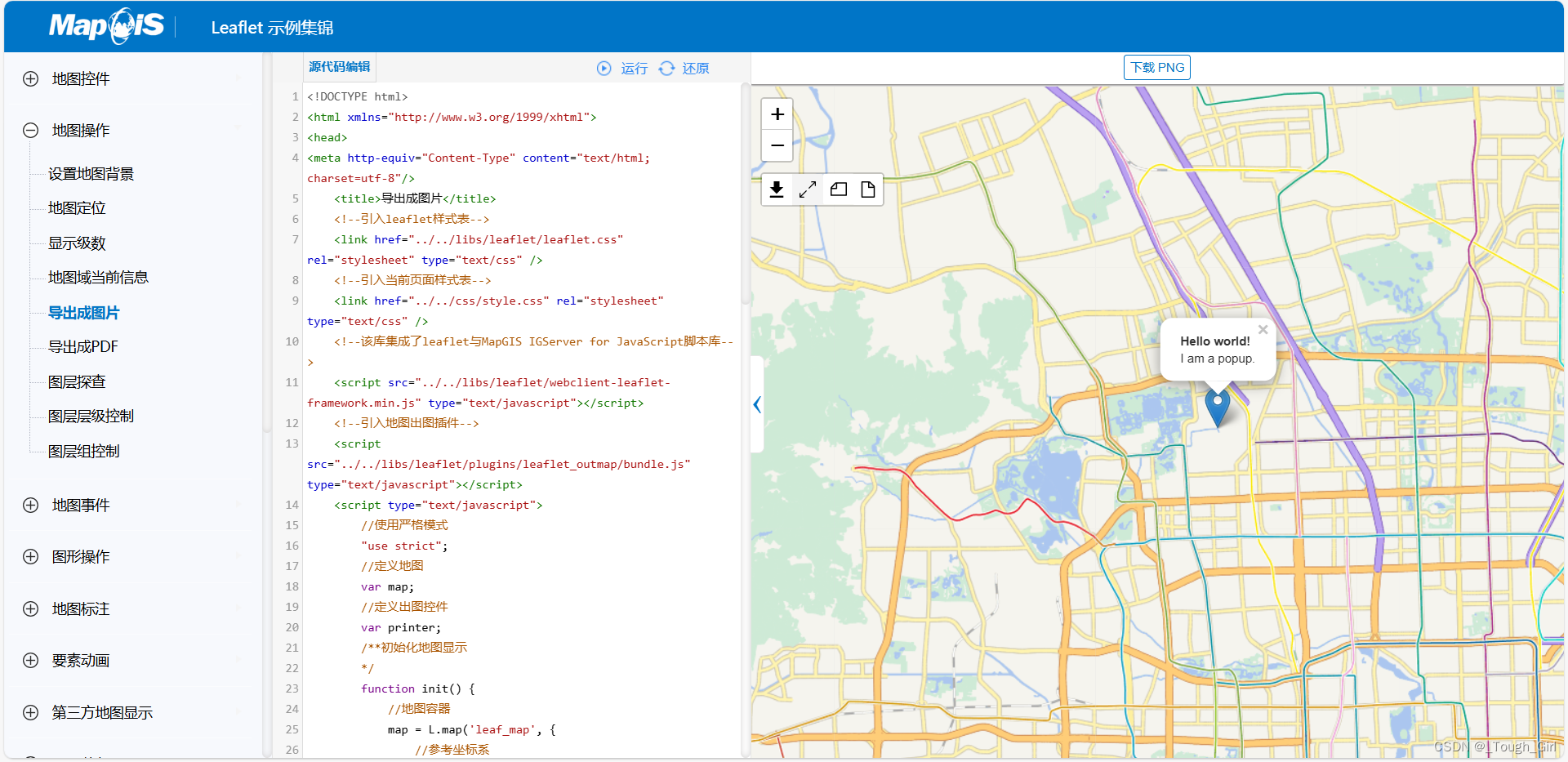This screenshot has width=1568, height=762.
Task: Open the 显示级数 example
Action: (77, 243)
